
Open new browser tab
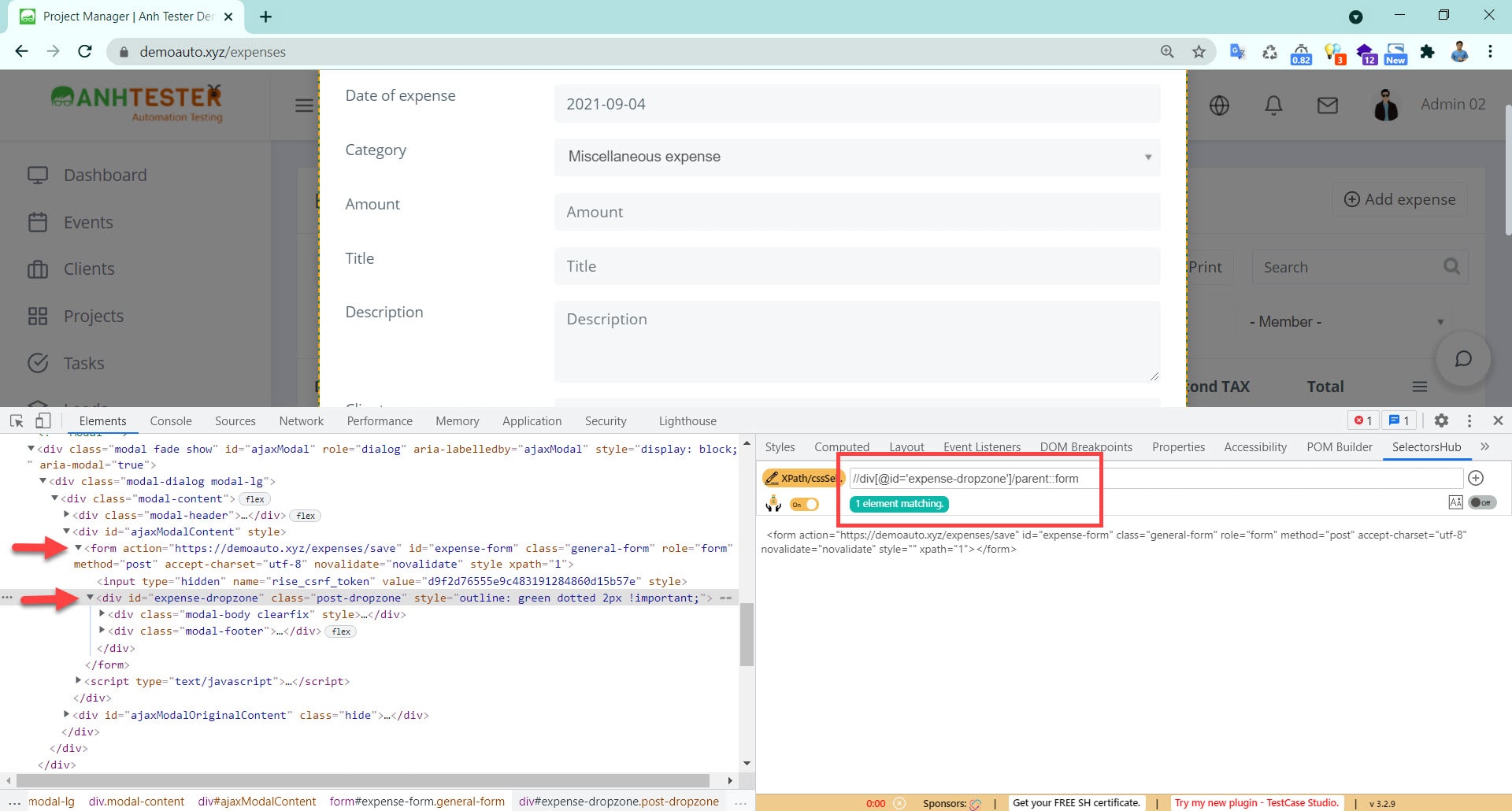[x=265, y=17]
